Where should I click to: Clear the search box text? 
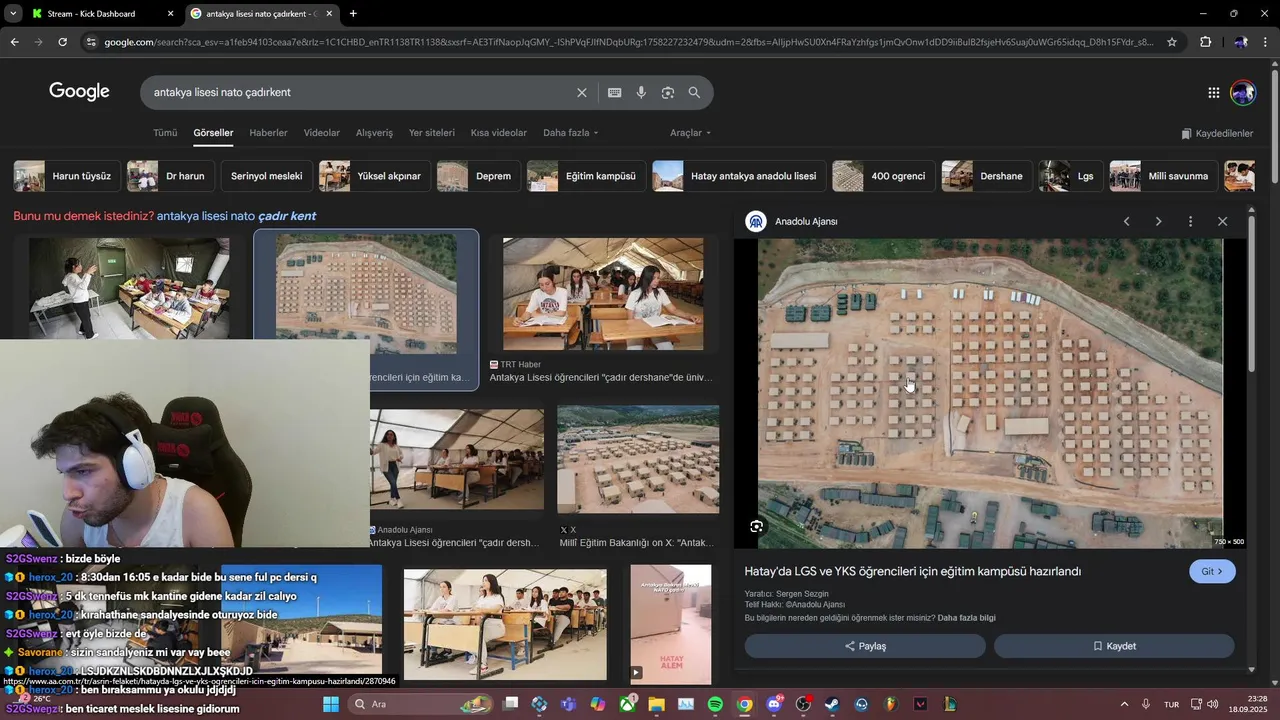tap(581, 92)
